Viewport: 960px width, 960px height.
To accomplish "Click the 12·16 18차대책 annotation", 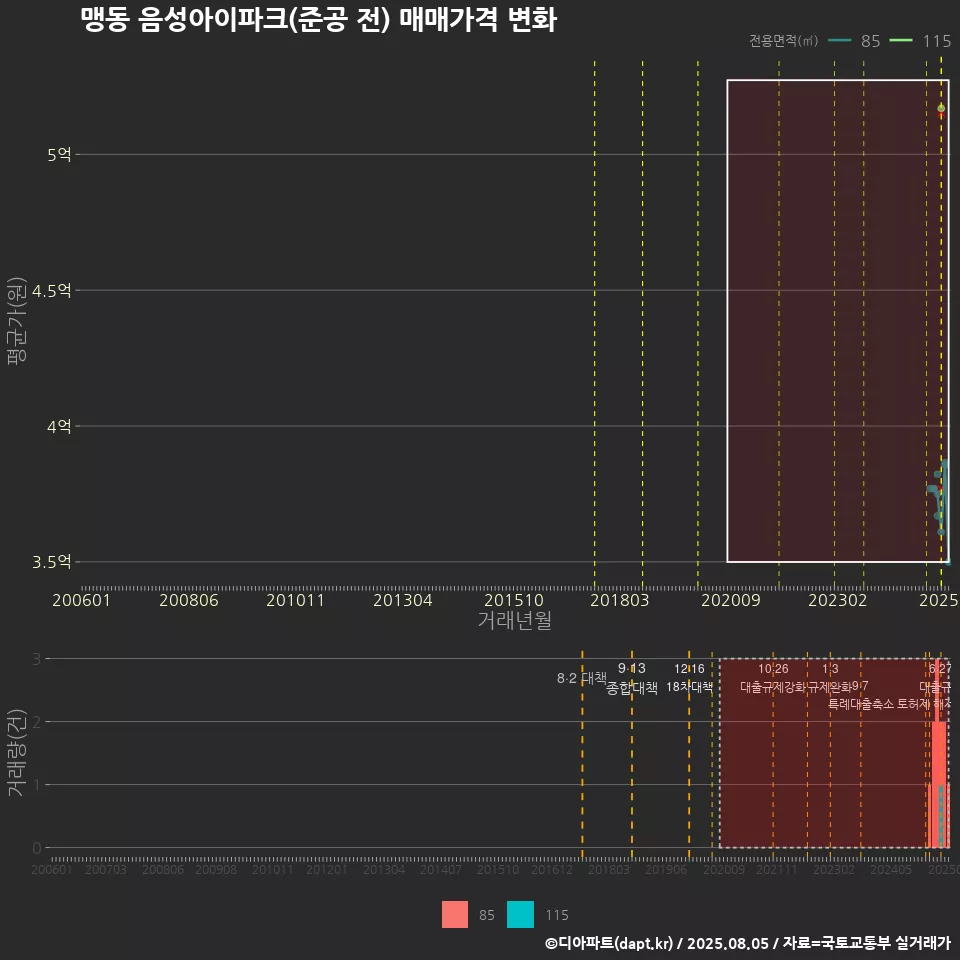I will (689, 678).
